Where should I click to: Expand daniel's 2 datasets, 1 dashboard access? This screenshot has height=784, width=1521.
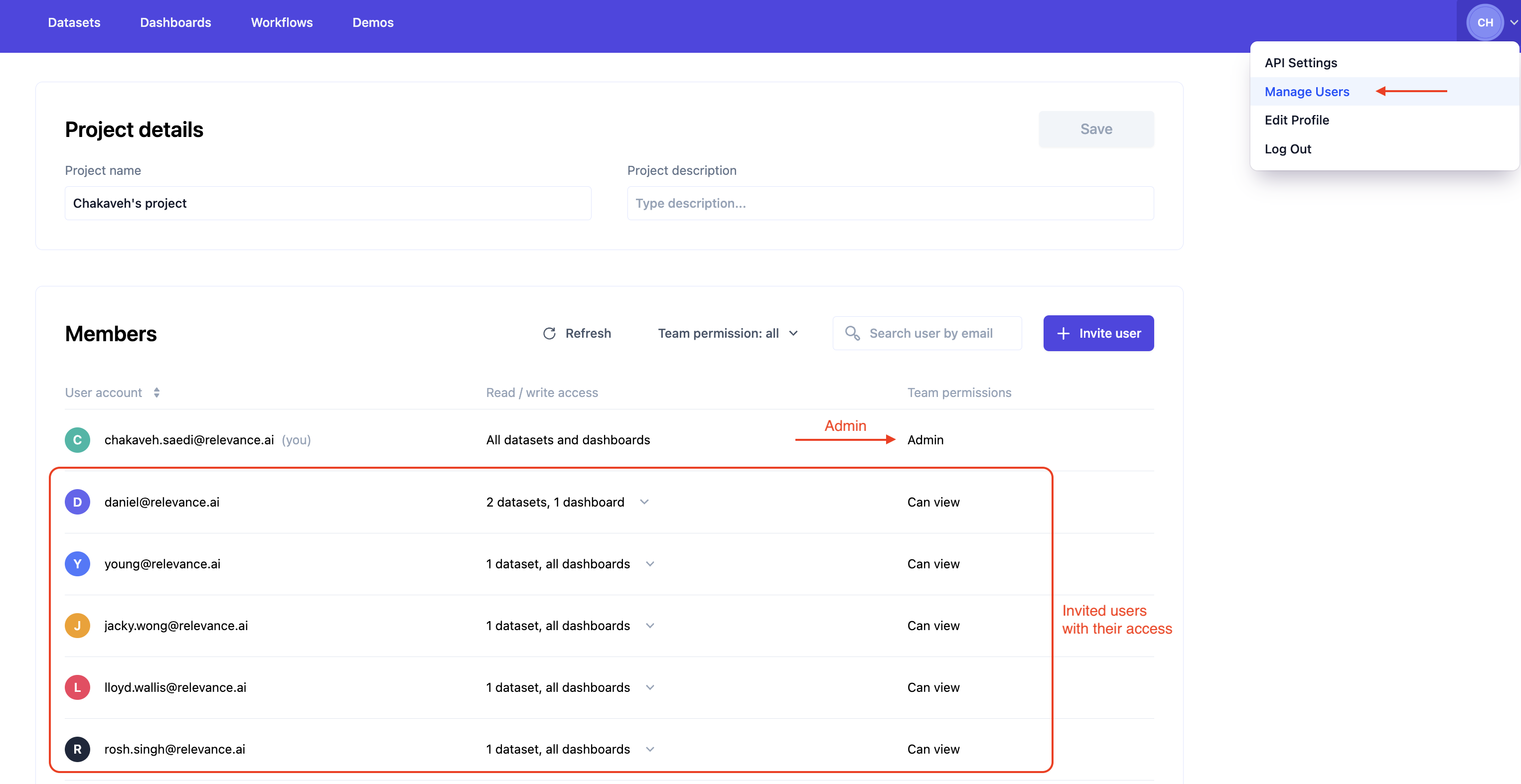[644, 502]
